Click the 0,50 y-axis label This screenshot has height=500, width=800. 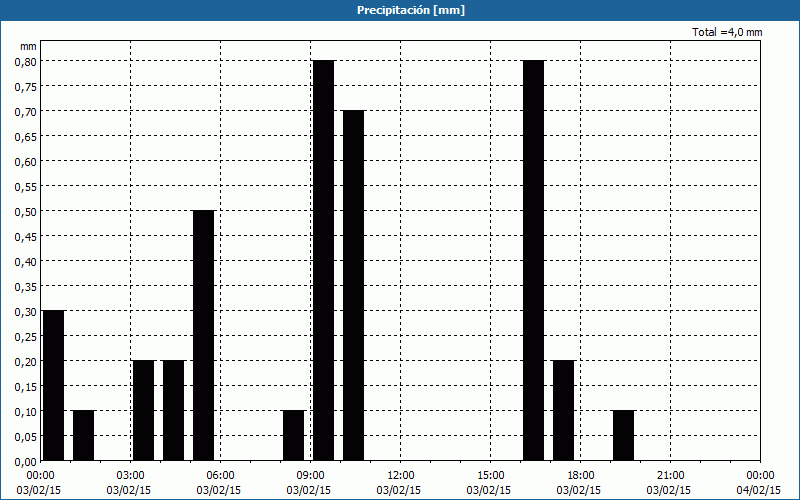pos(26,212)
